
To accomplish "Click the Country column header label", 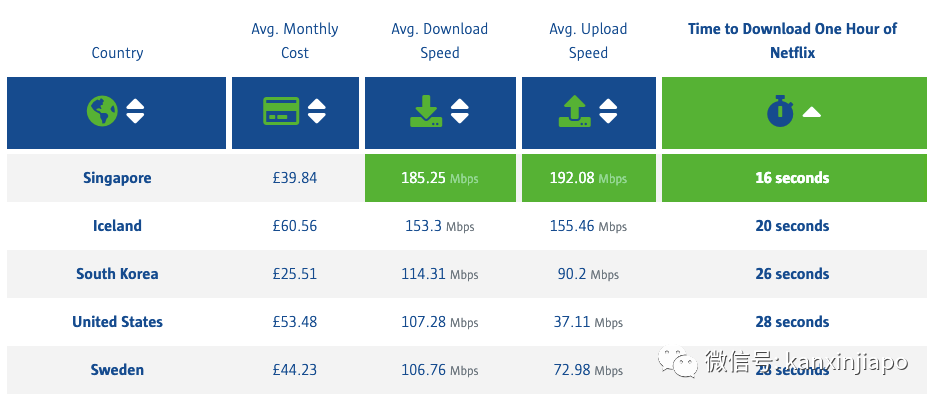I will coord(117,53).
